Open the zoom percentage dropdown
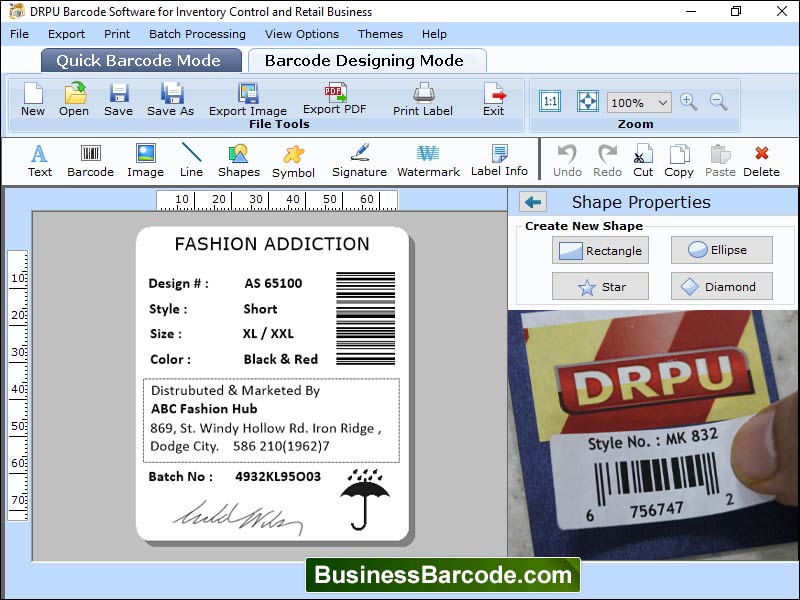 640,102
